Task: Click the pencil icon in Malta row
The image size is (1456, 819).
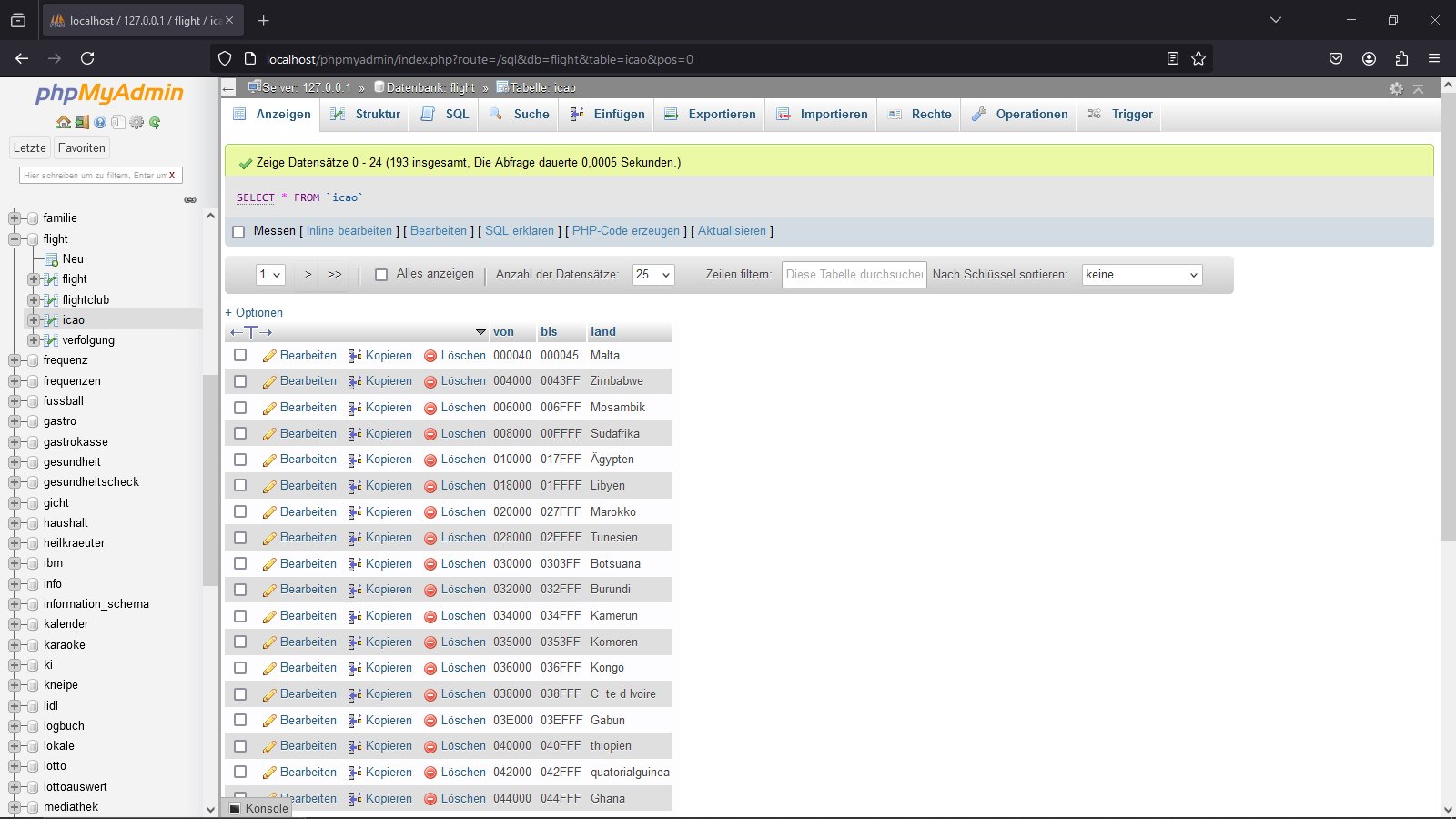Action: [x=269, y=356]
